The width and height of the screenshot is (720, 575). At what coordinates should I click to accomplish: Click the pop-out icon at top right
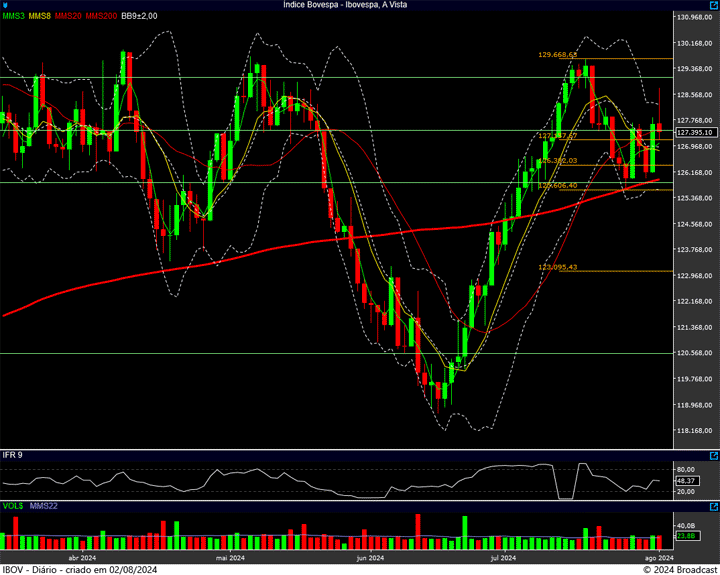[712, 5]
